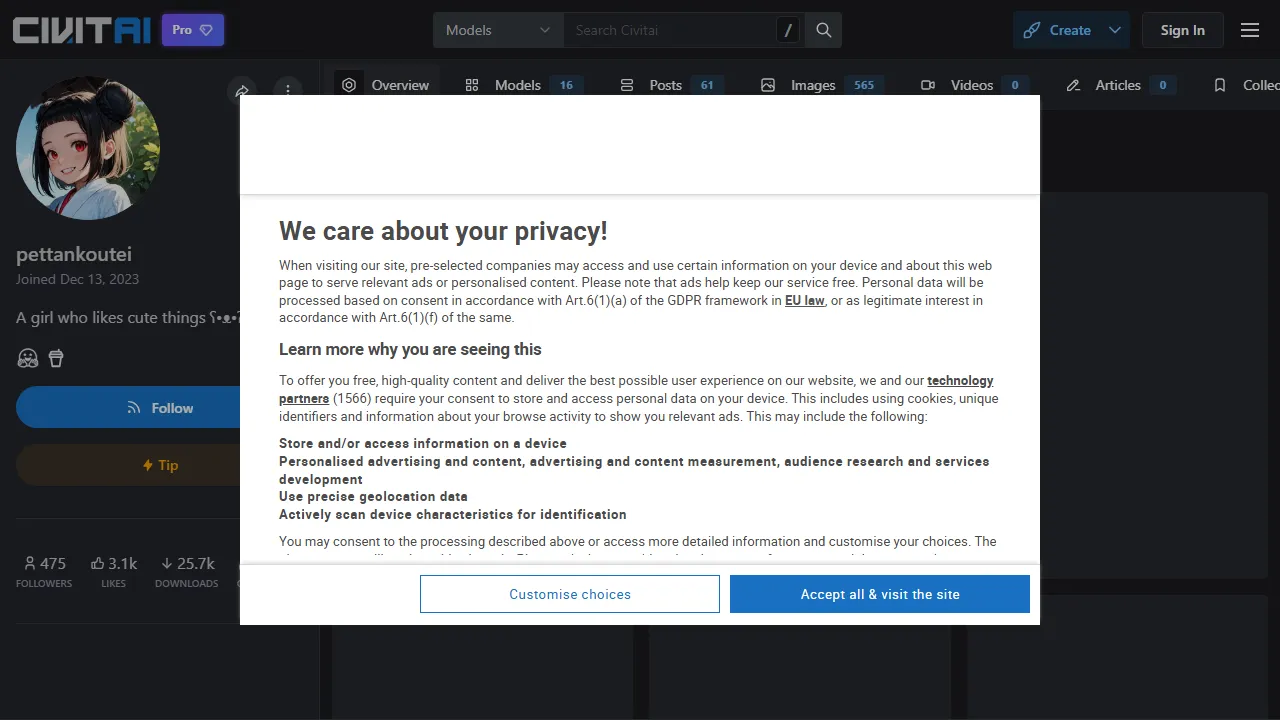Focus the Search Civitai input field

click(x=670, y=30)
